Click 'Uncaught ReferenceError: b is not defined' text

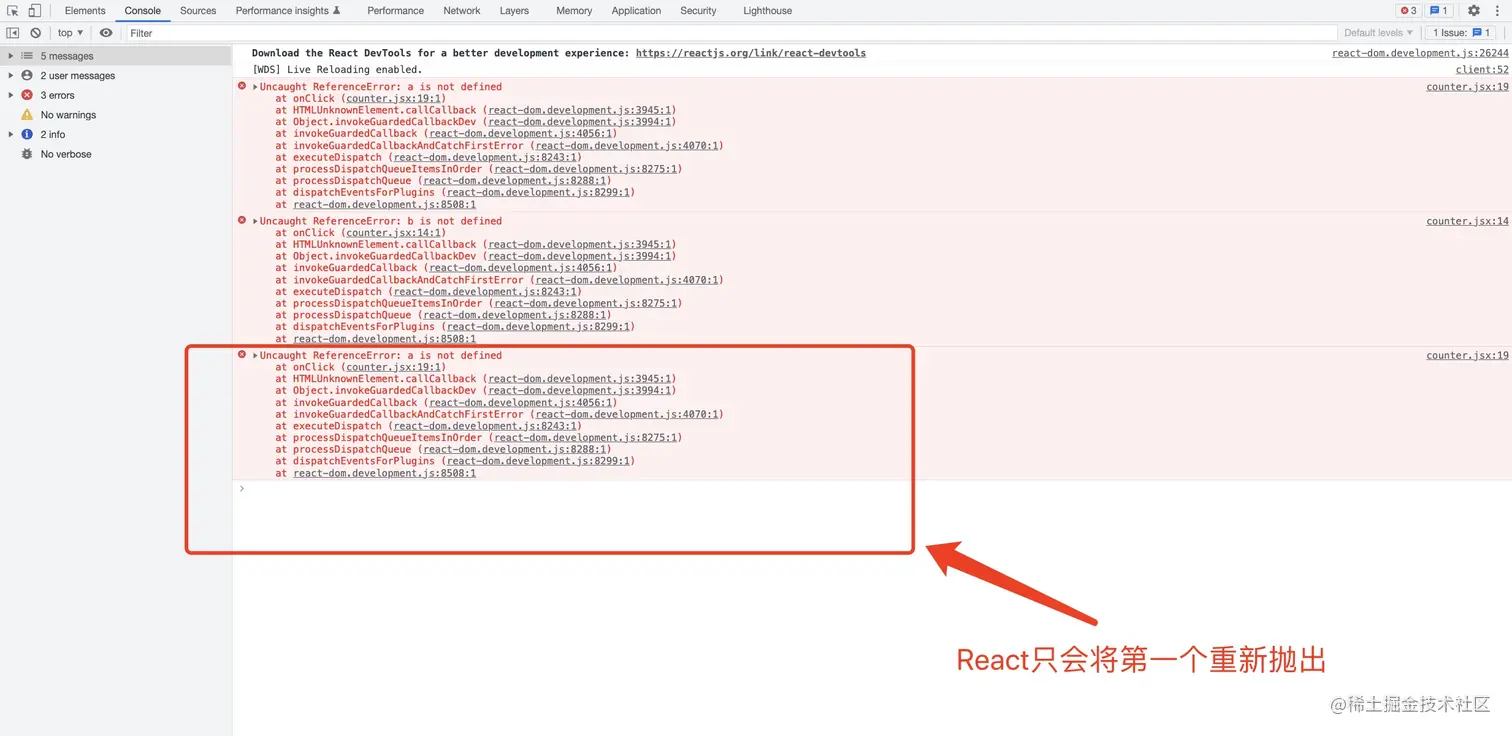pyautogui.click(x=381, y=221)
